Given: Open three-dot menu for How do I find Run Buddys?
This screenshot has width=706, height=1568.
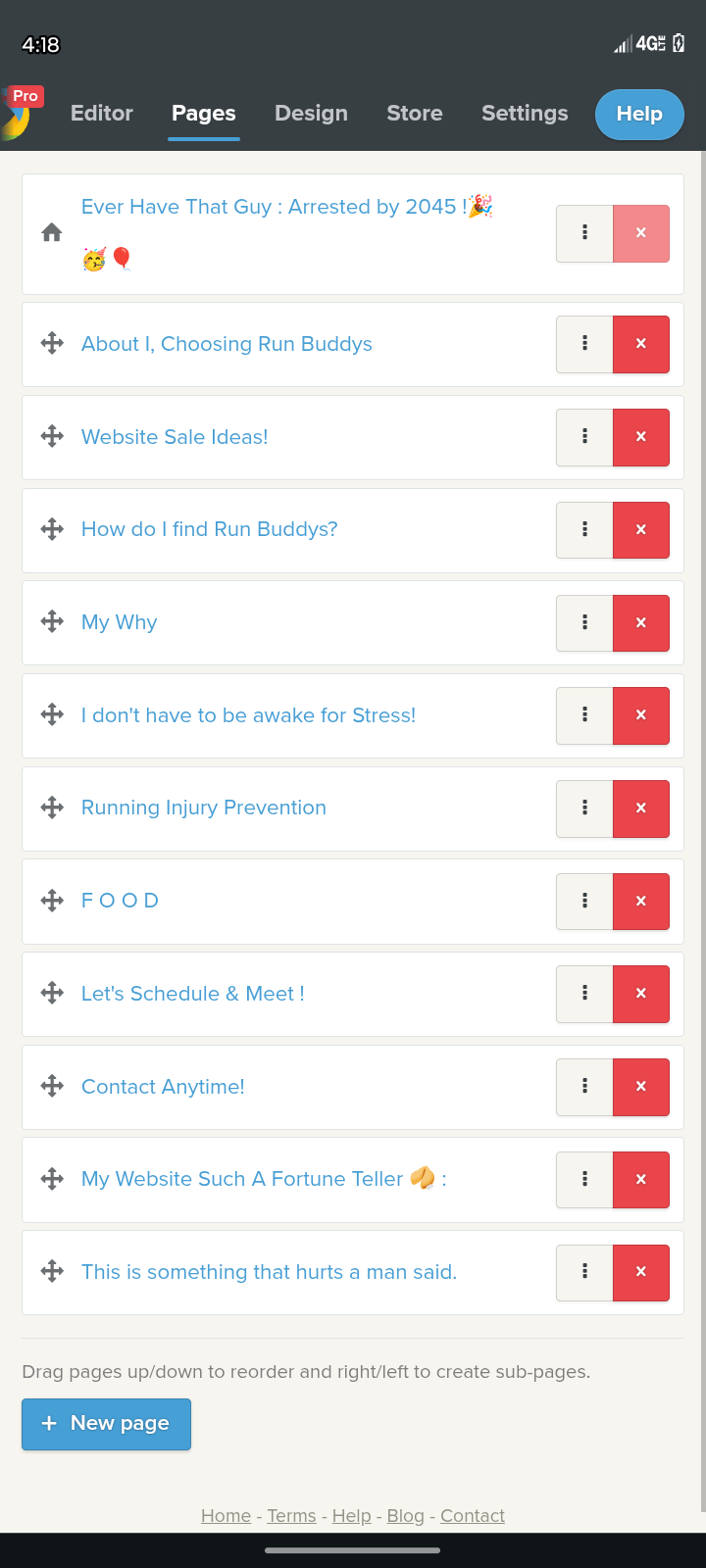Looking at the screenshot, I should (584, 530).
